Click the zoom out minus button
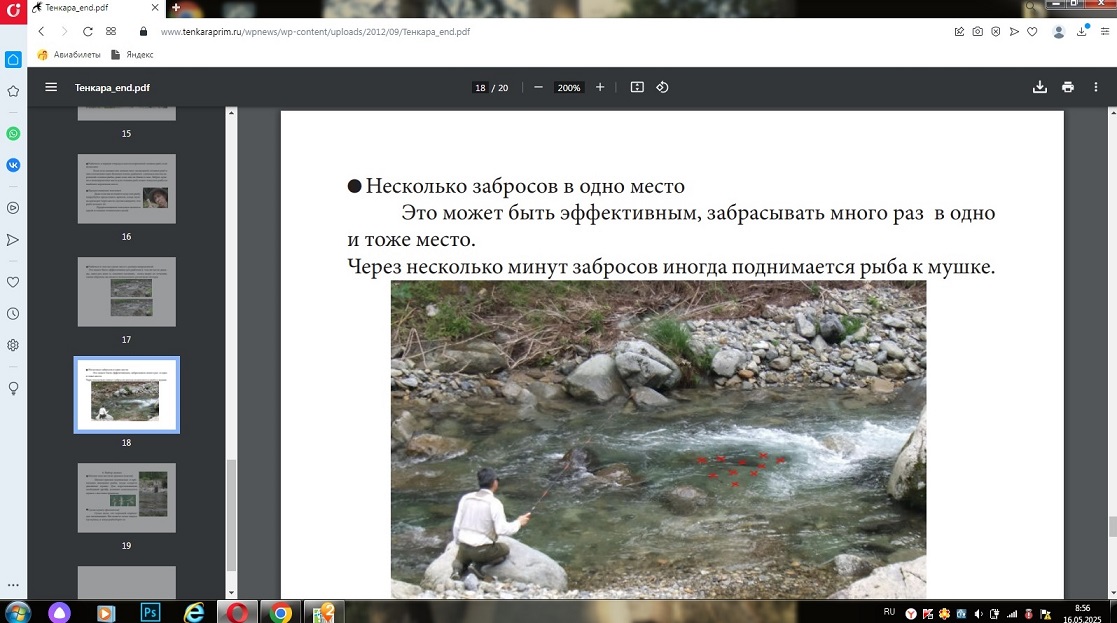This screenshot has height=623, width=1117. pos(538,88)
